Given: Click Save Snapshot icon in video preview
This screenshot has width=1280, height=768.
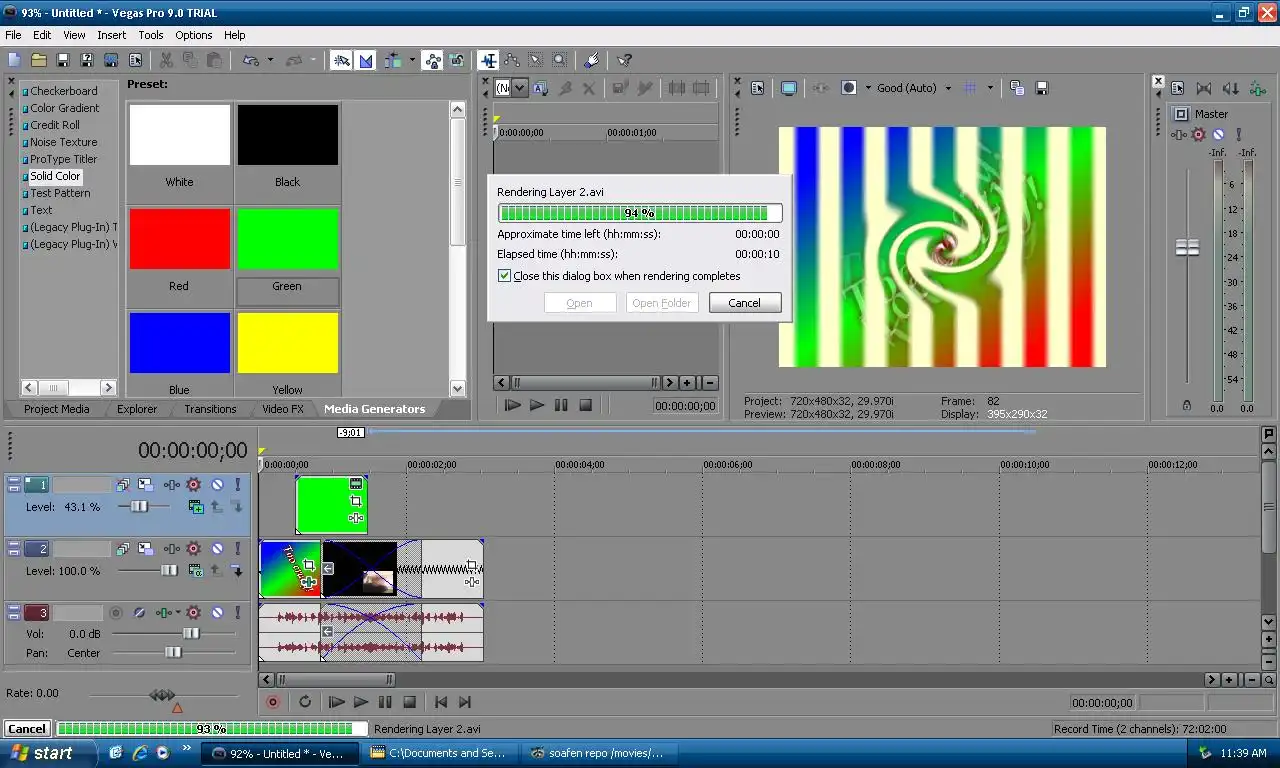Looking at the screenshot, I should (x=1041, y=88).
